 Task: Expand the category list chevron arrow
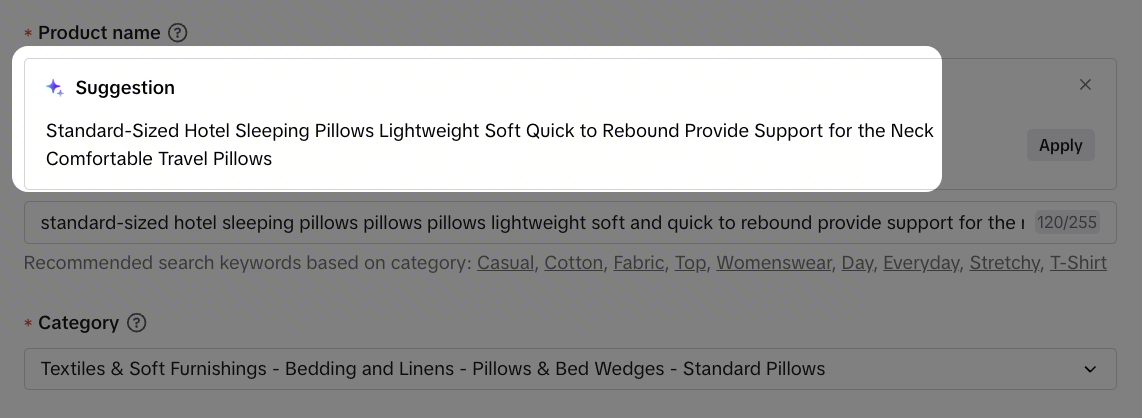(x=1090, y=369)
